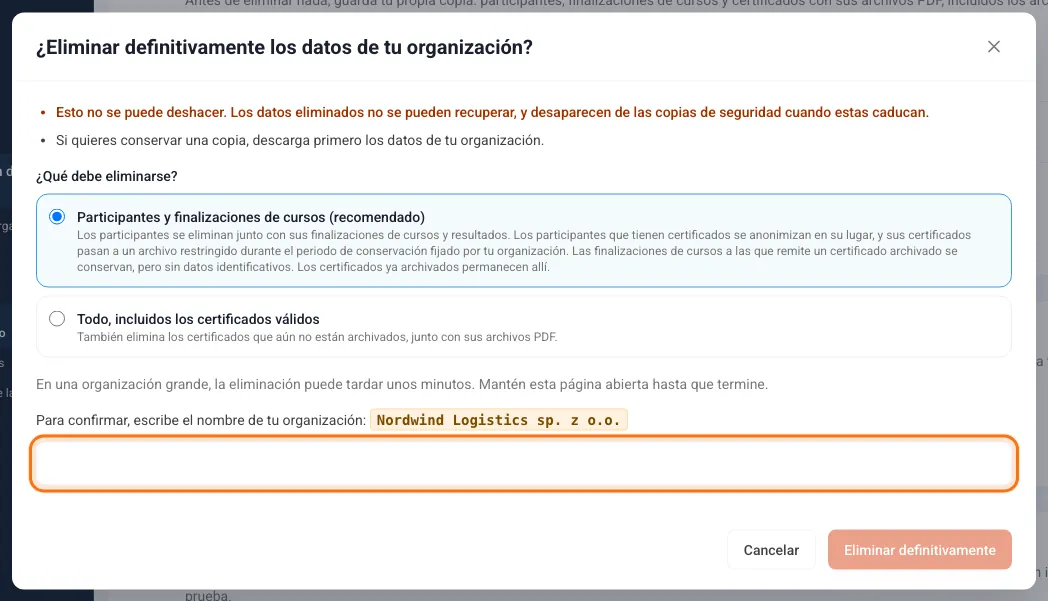This screenshot has height=601, width=1048.
Task: Select 'Participantes y finalizaciones de cursos' radio option
Action: [57, 217]
